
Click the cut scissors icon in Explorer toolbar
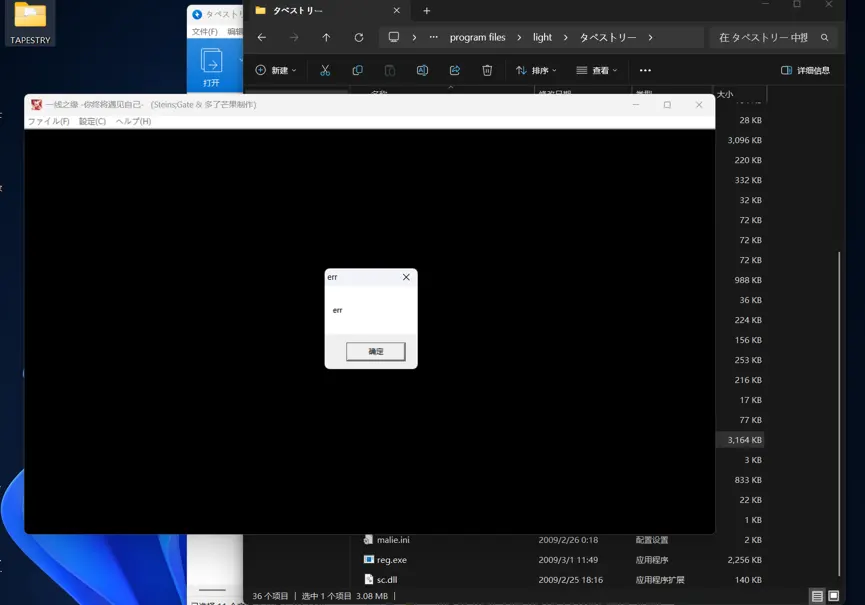pos(325,70)
